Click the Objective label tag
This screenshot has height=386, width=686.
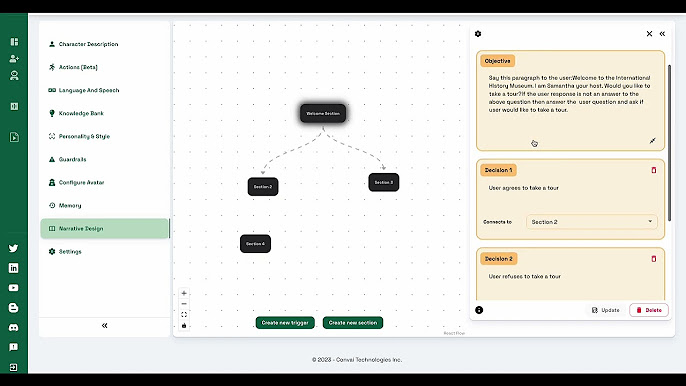pos(497,61)
